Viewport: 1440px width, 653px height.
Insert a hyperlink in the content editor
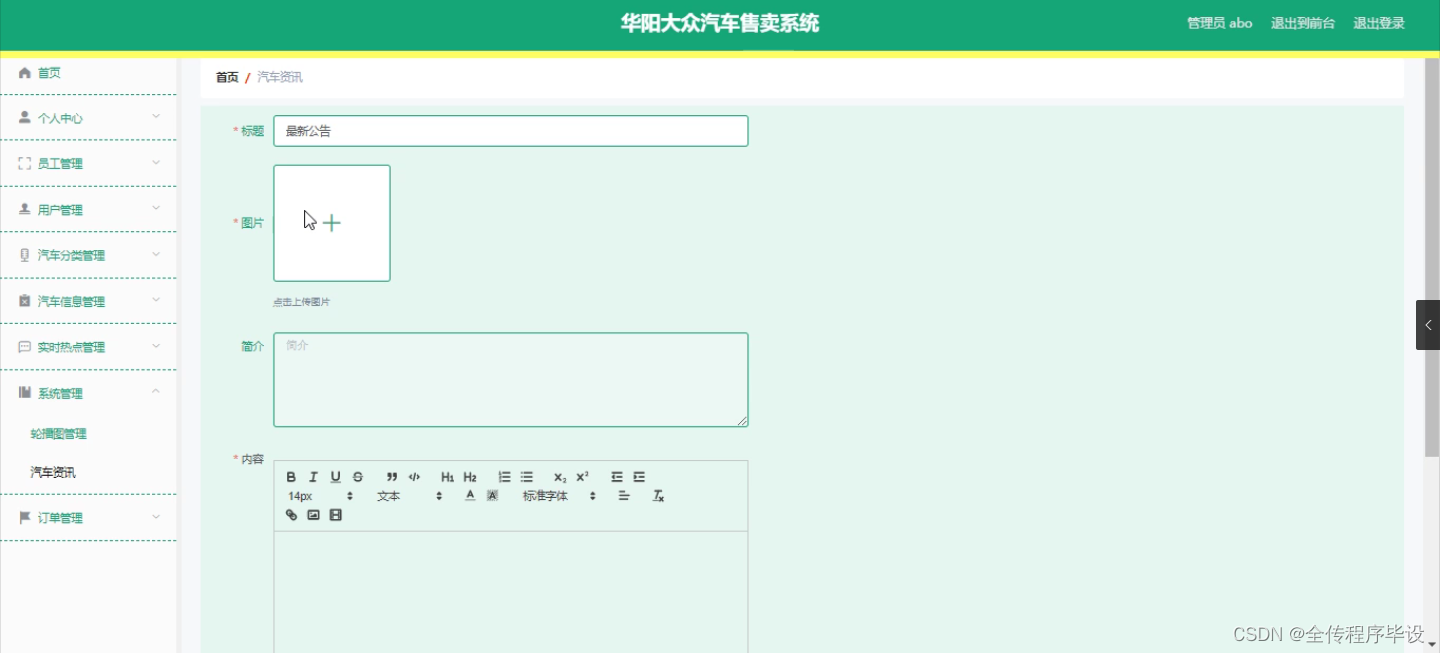point(290,514)
